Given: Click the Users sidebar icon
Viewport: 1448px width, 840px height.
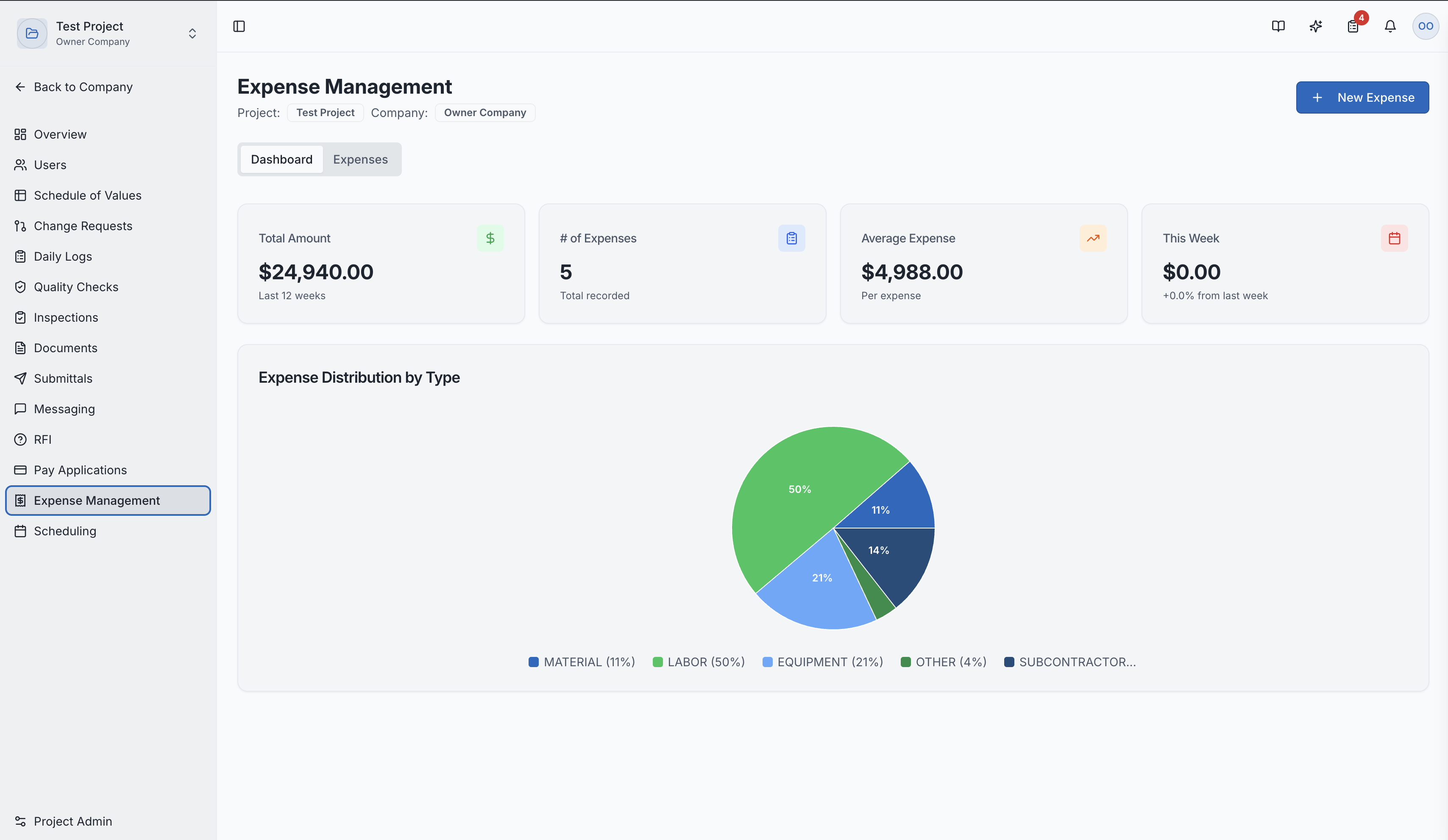Looking at the screenshot, I should click(20, 165).
